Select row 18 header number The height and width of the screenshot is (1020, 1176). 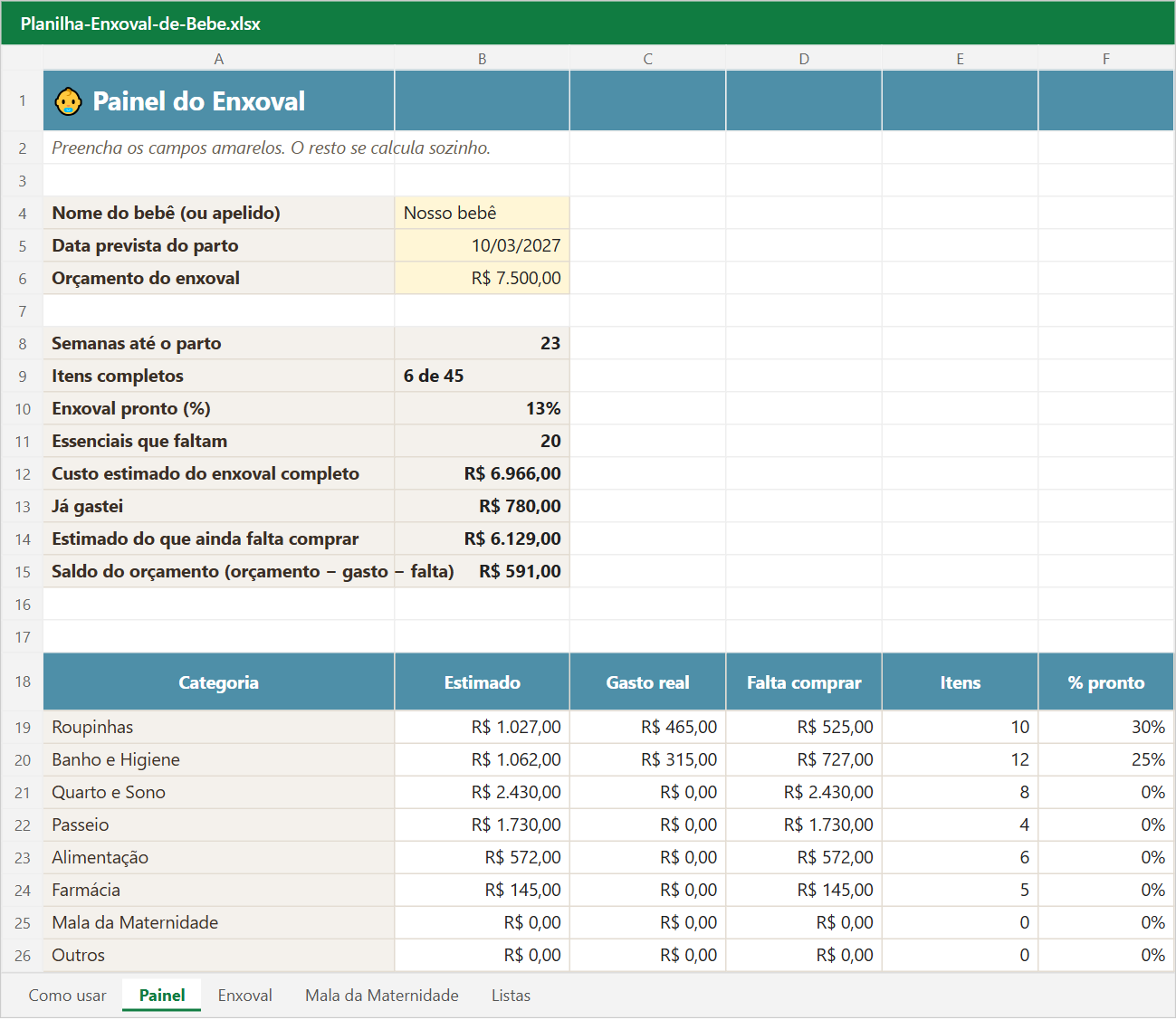coord(23,682)
